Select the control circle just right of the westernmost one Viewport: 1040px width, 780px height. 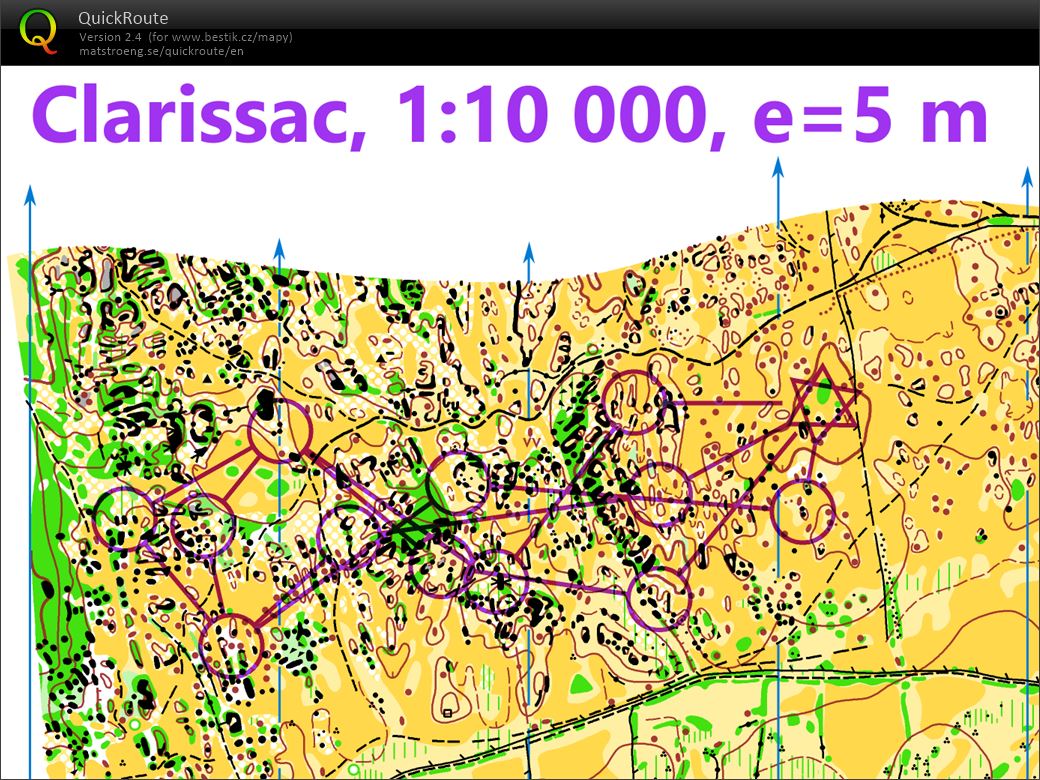point(201,527)
